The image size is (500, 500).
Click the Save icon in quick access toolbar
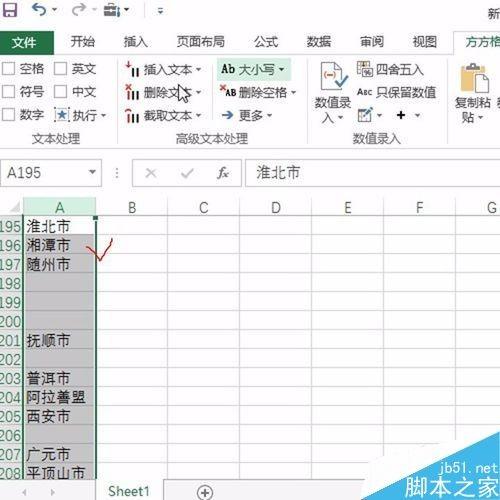[x=10, y=10]
